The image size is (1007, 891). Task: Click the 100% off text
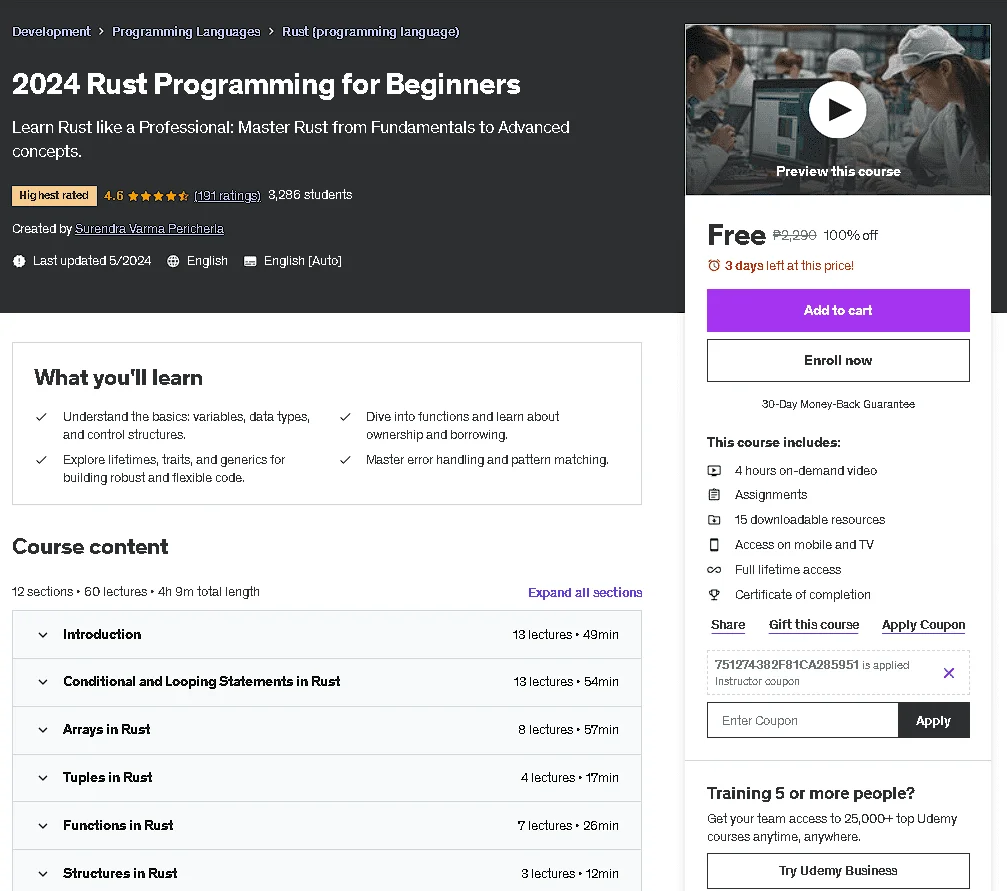[x=850, y=235]
